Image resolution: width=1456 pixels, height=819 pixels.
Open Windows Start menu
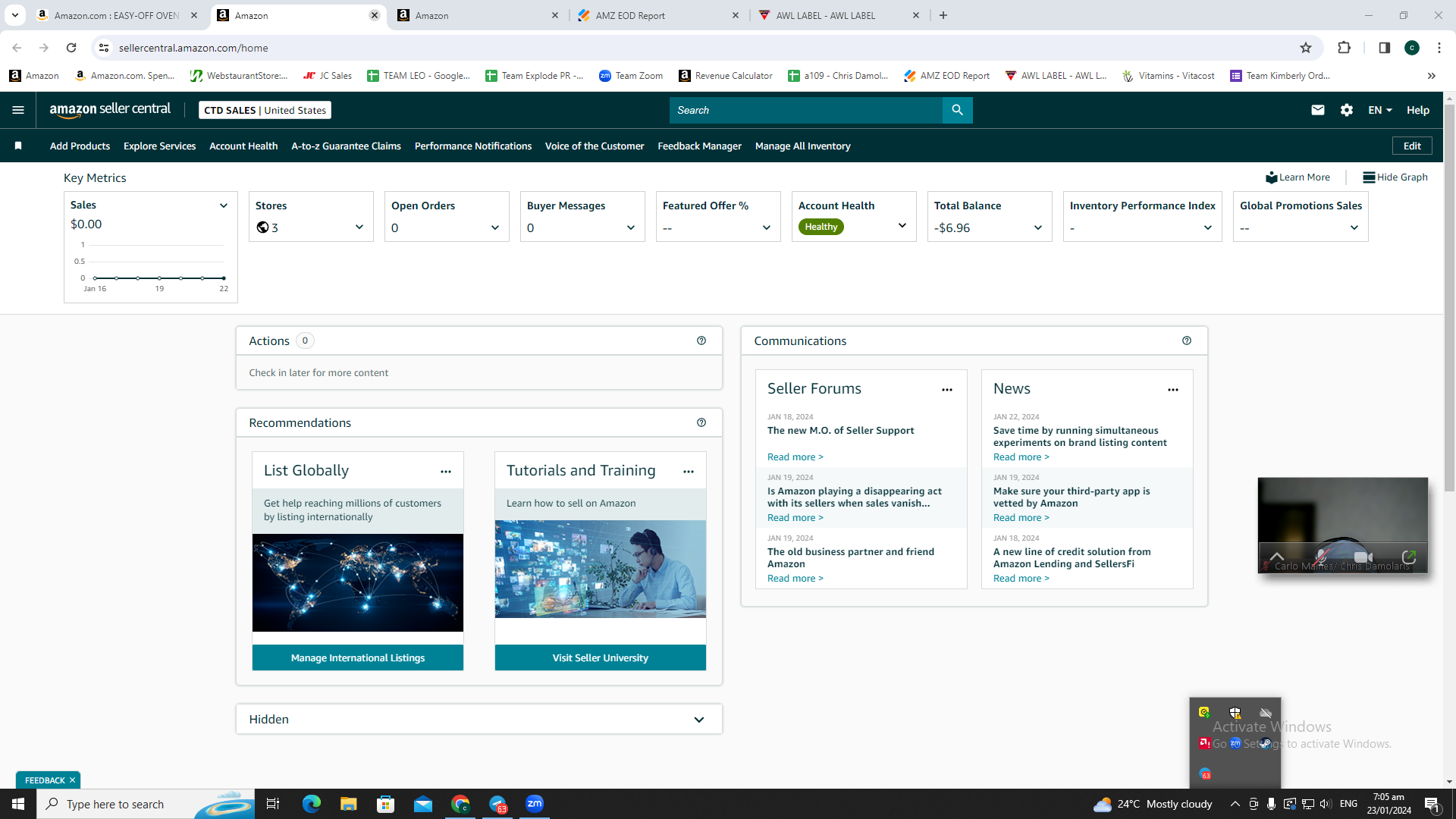pos(18,804)
